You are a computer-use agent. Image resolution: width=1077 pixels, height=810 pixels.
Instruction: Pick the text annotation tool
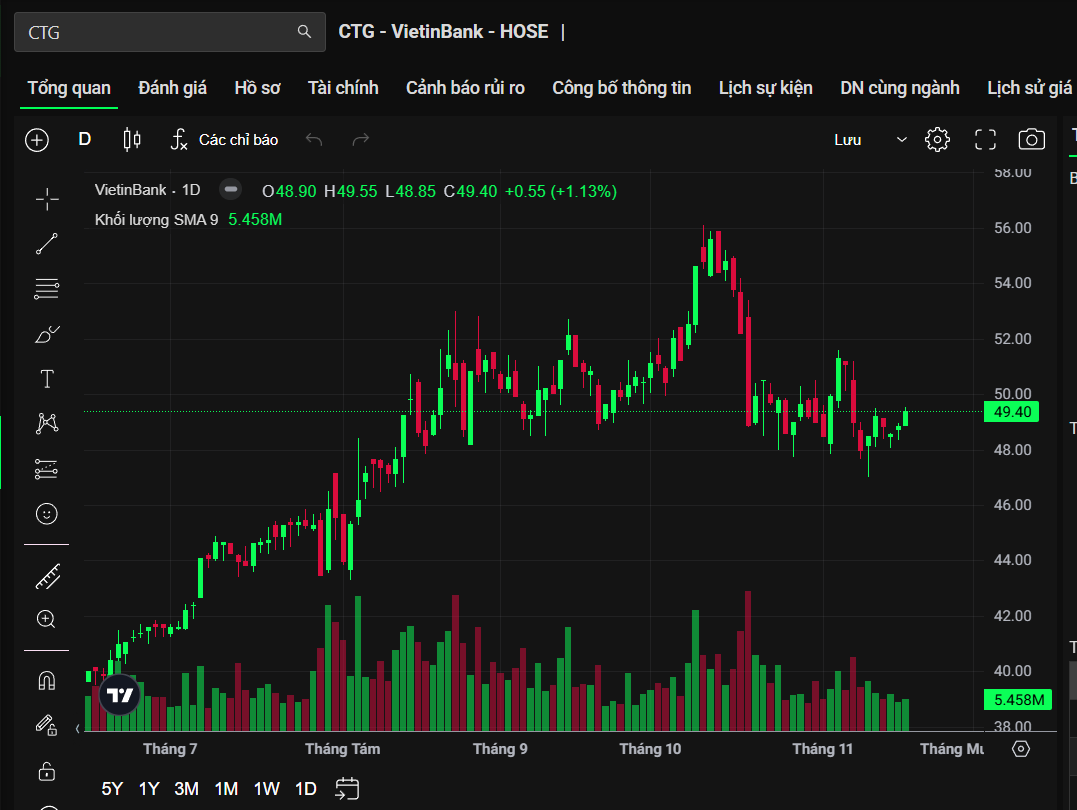[46, 379]
